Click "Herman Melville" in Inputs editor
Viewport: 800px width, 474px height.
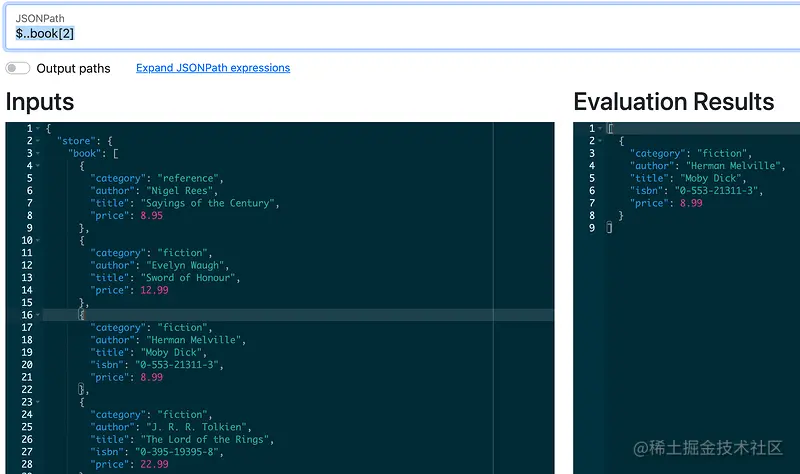193,340
